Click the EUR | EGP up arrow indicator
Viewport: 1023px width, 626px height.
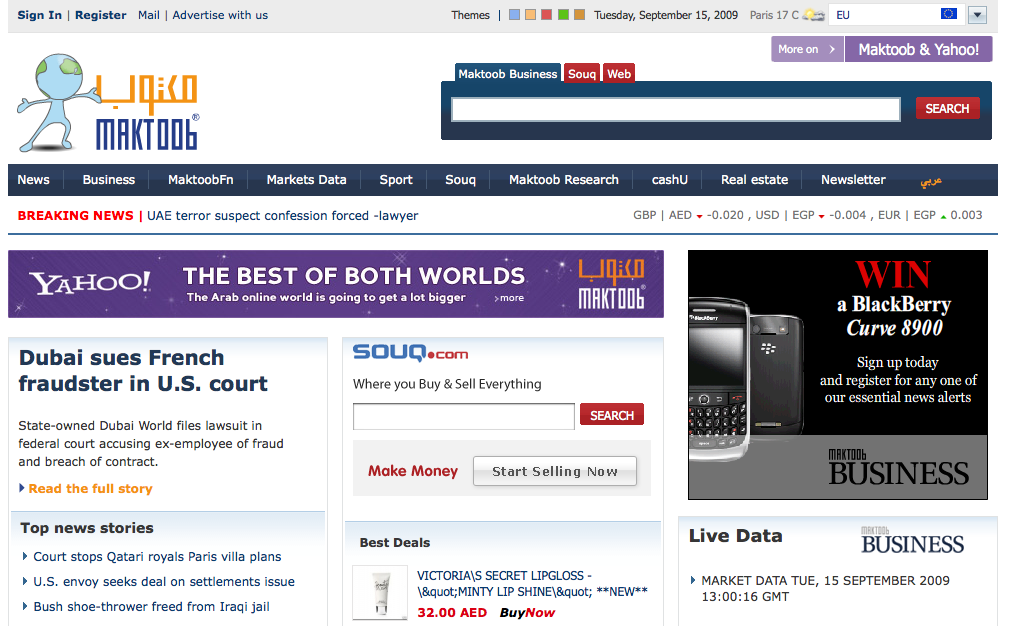[x=943, y=217]
